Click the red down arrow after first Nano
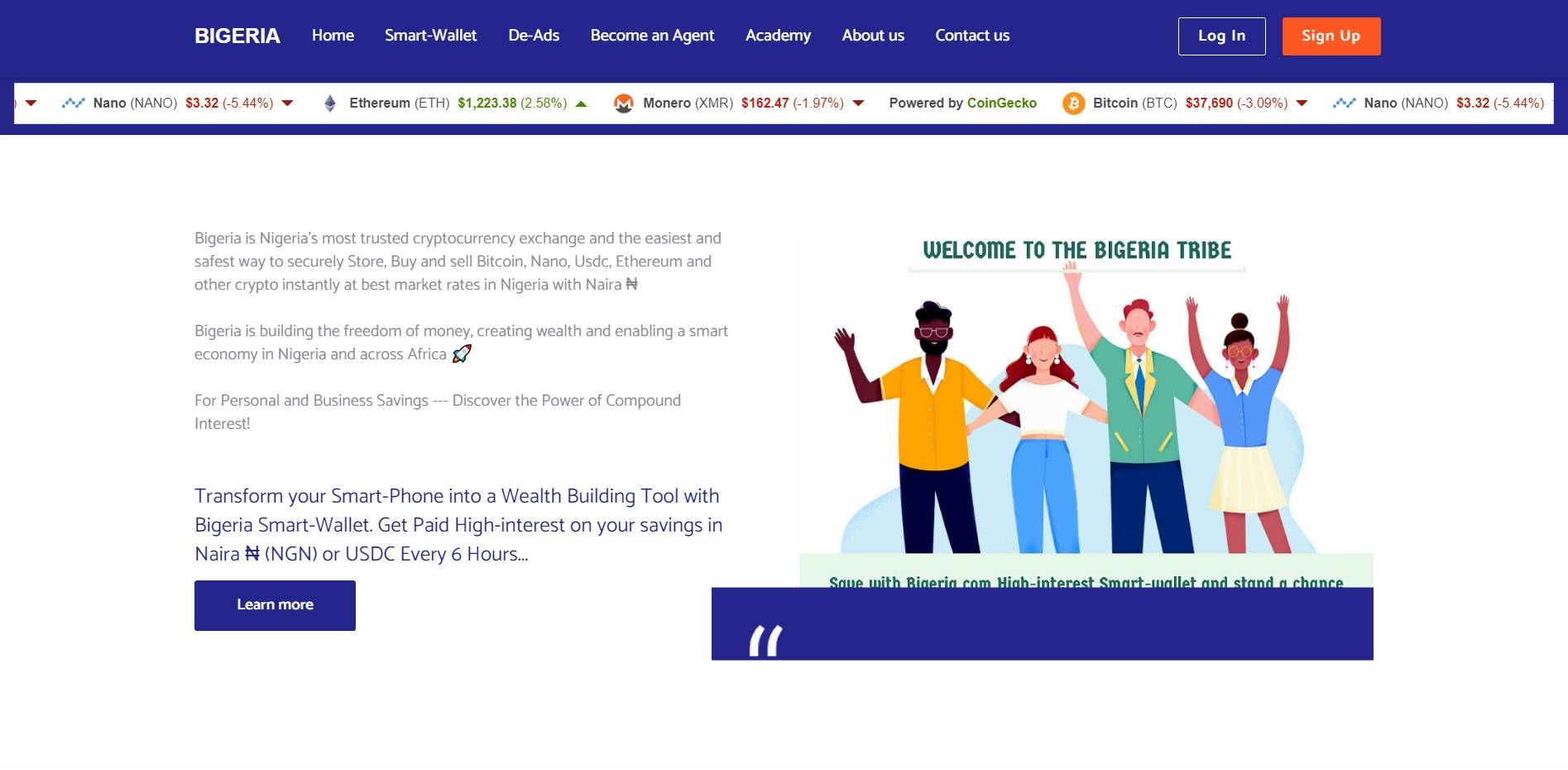The image size is (1568, 770). (x=287, y=103)
